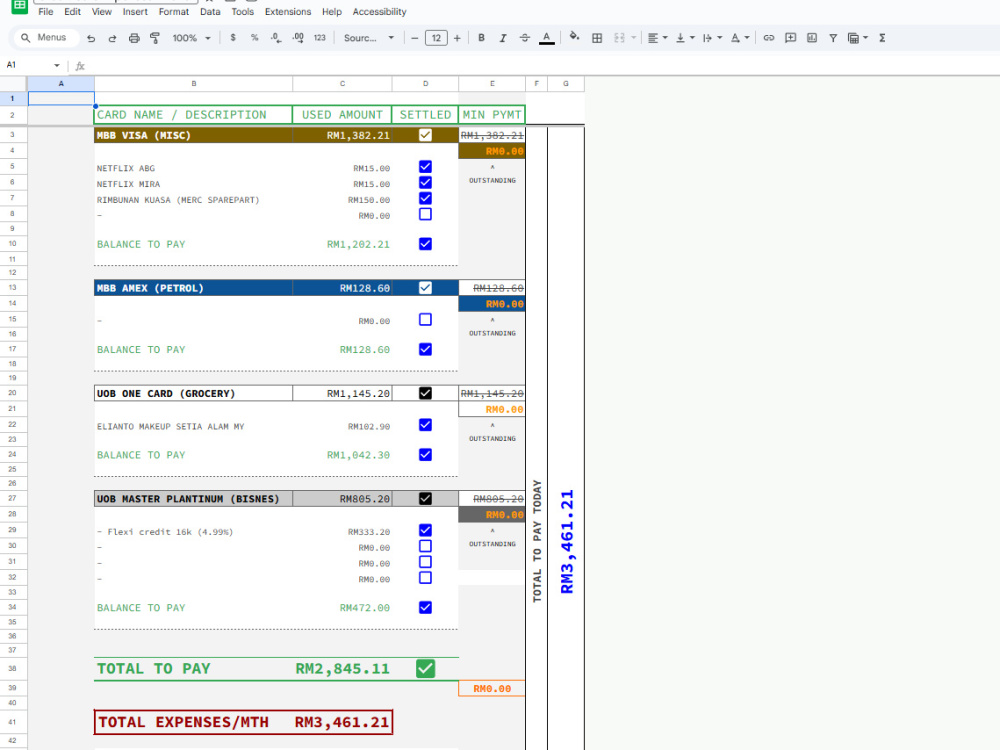1000x750 pixels.
Task: Toggle MBB VISA (MISC) settled checkbox
Action: [x=425, y=135]
